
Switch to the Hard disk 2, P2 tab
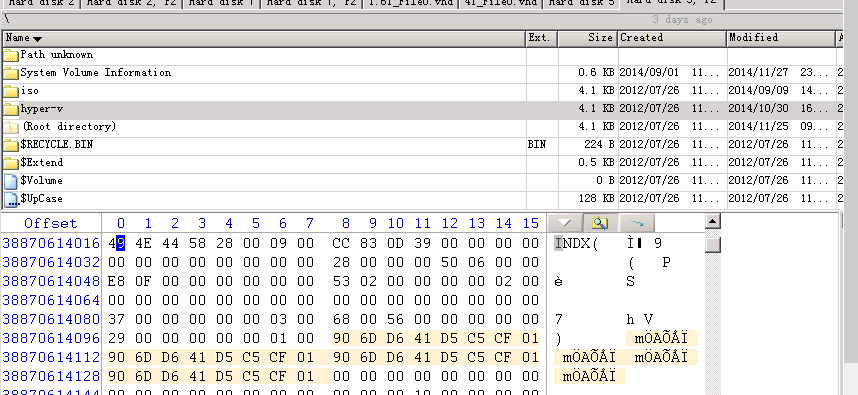click(x=131, y=3)
